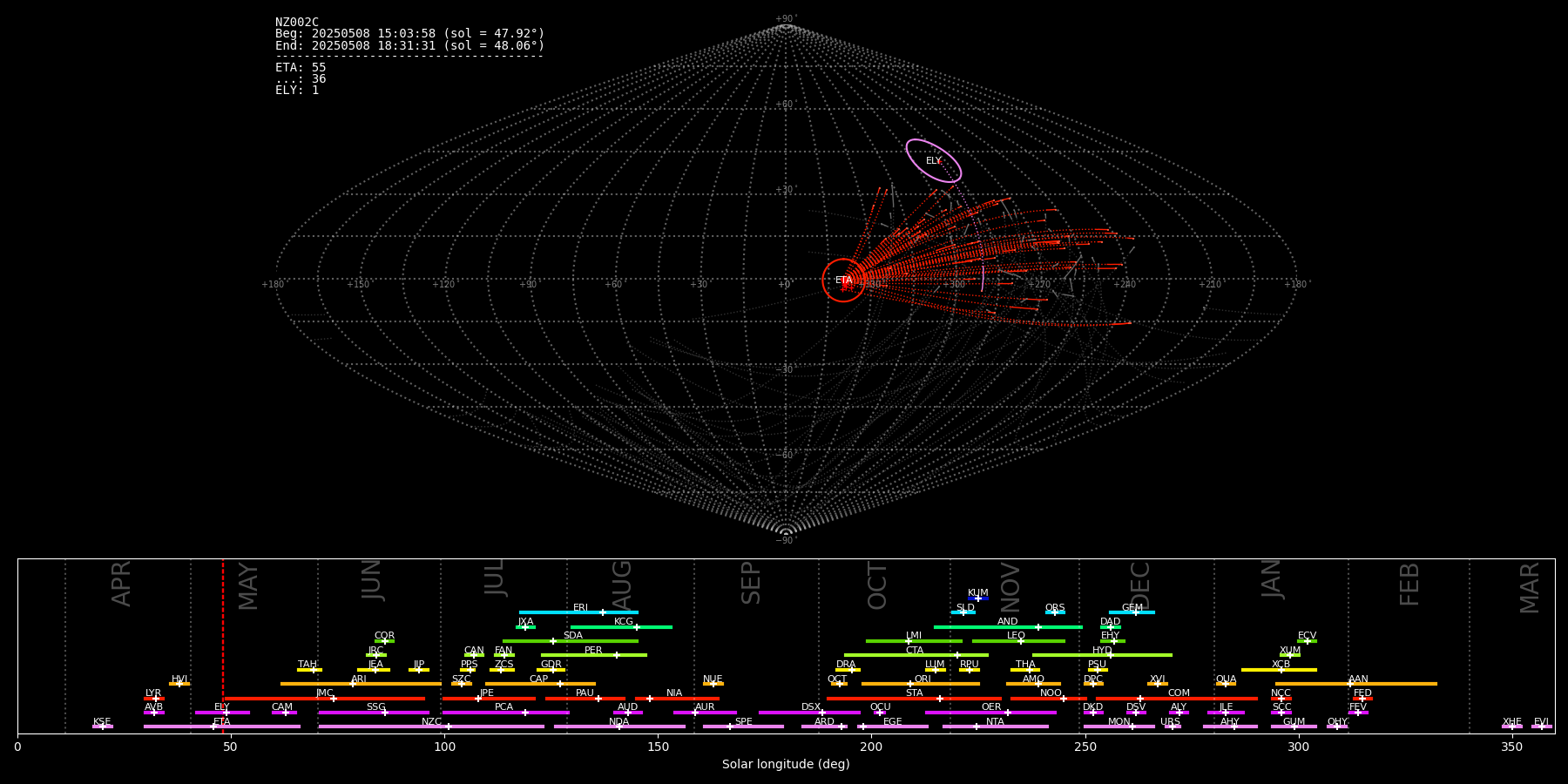
Task: Click the MAY month label
Action: pyautogui.click(x=248, y=586)
